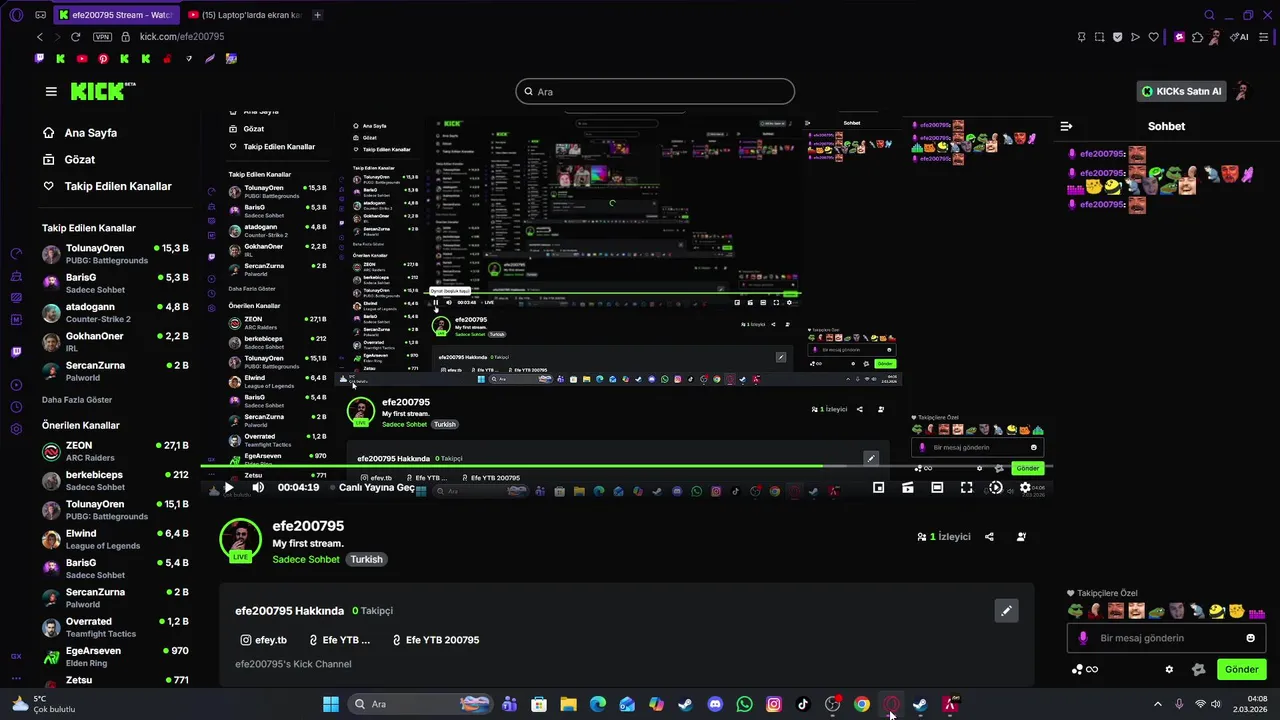Click in the Ara search field
Image resolution: width=1280 pixels, height=720 pixels.
tap(655, 92)
